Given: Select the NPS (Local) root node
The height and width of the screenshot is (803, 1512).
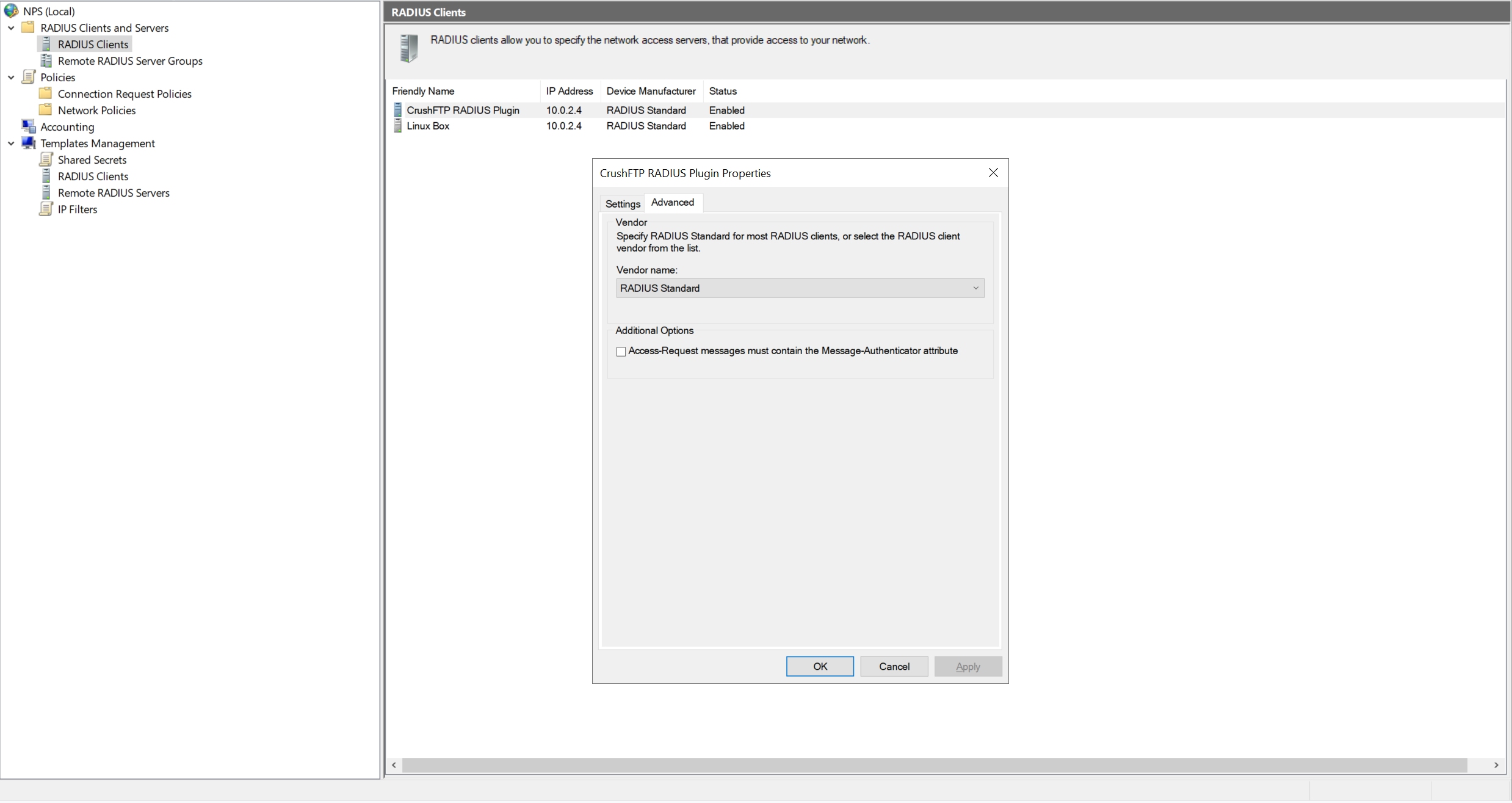Looking at the screenshot, I should (49, 11).
